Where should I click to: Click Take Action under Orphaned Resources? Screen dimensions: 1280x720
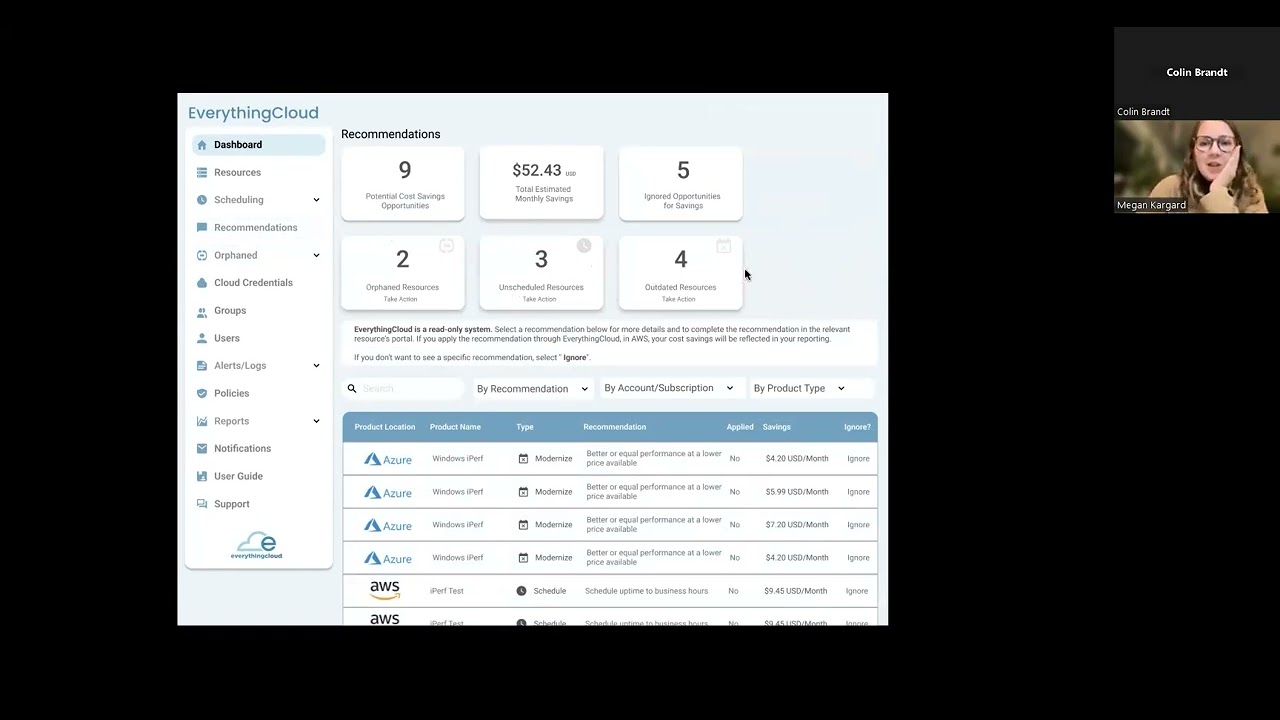tap(401, 299)
